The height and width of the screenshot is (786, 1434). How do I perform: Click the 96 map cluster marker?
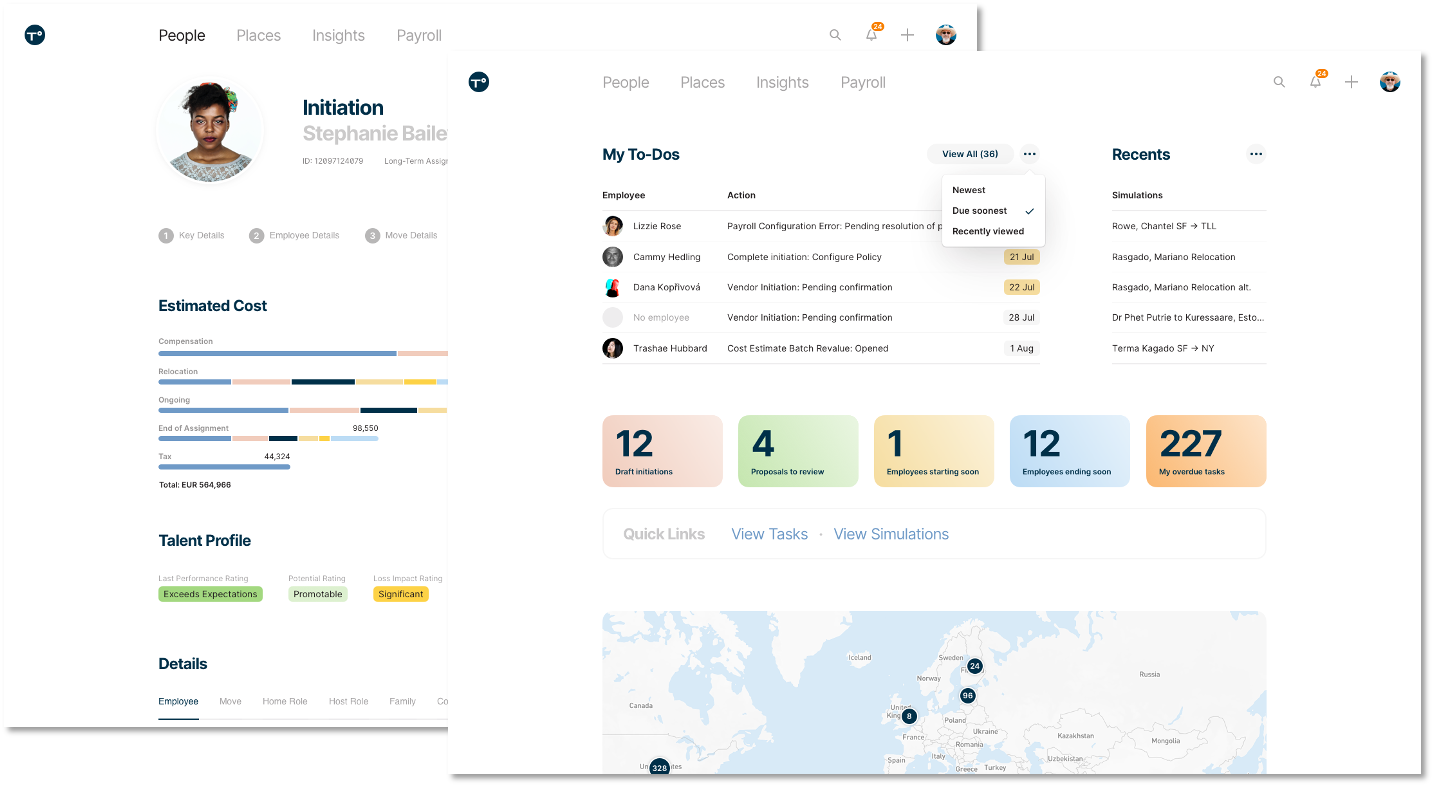click(x=967, y=695)
